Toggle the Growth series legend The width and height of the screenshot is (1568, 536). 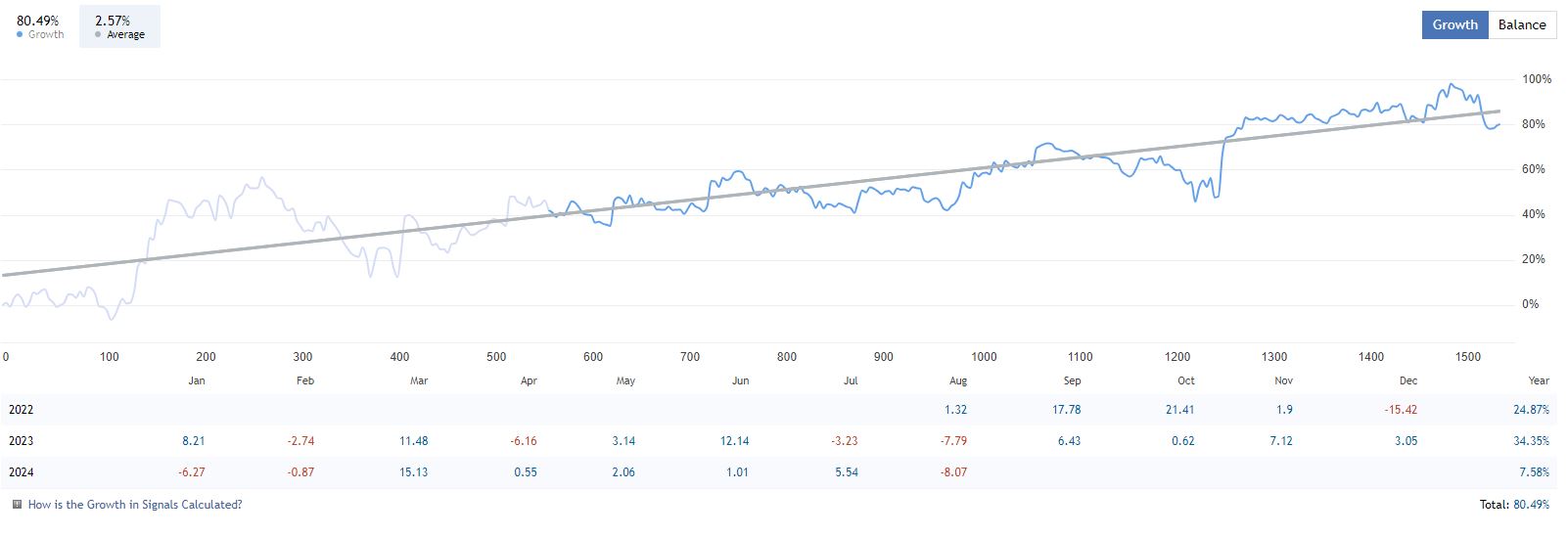pos(40,26)
